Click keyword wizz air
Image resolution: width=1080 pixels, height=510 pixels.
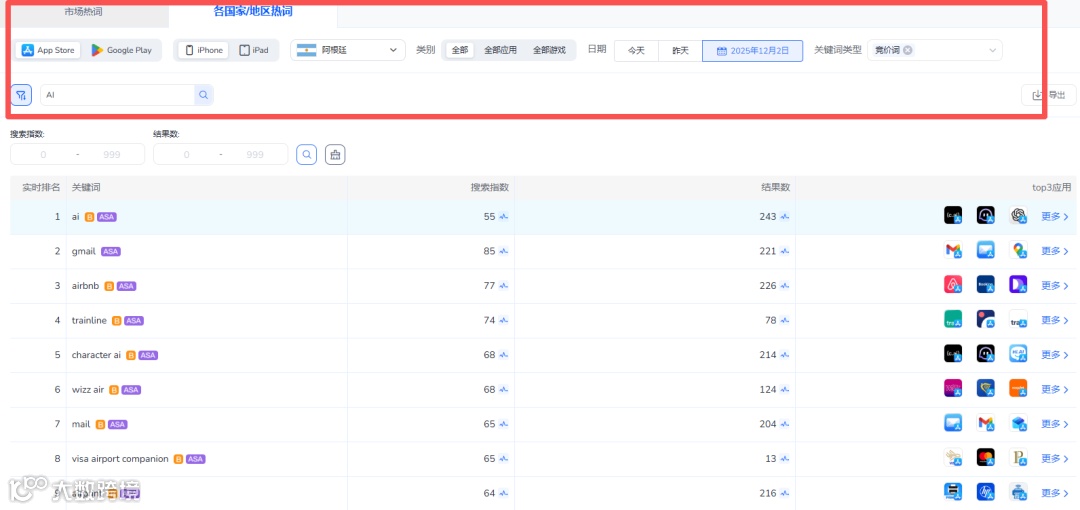87,389
